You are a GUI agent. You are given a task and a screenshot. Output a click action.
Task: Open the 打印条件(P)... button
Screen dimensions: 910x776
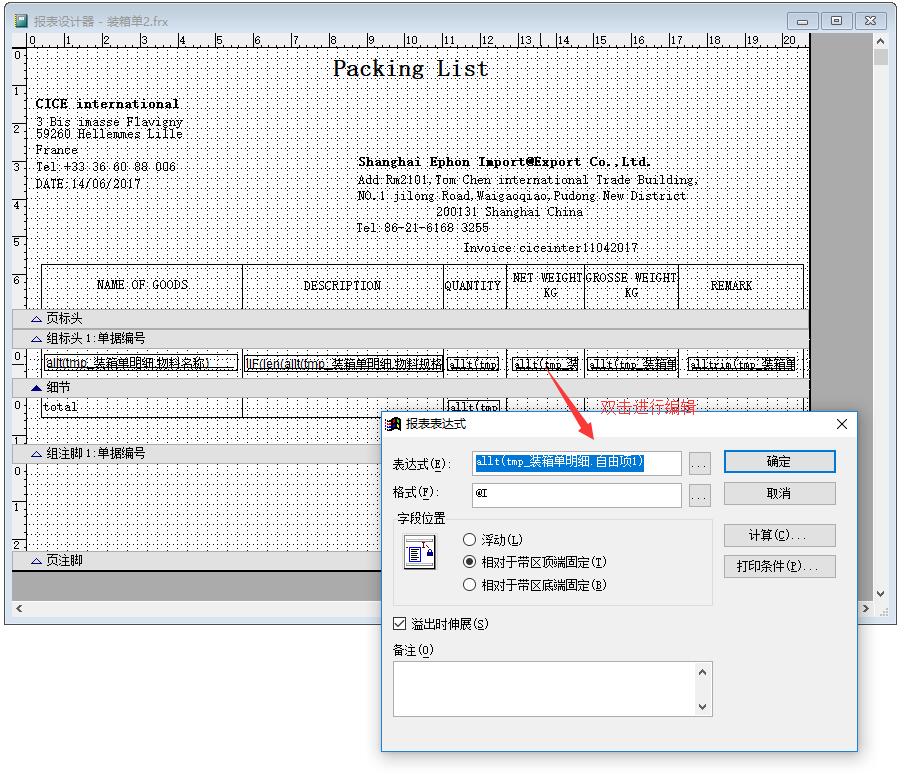pyautogui.click(x=779, y=566)
